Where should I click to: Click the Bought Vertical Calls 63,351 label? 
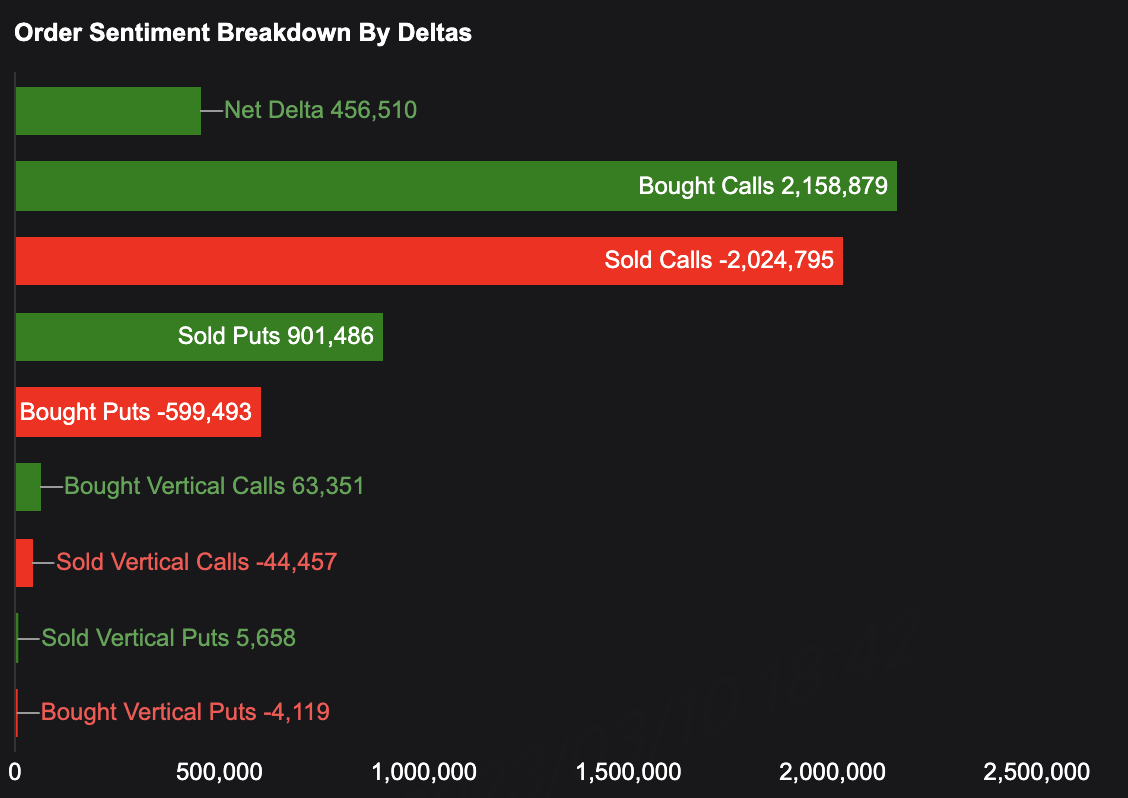(214, 487)
